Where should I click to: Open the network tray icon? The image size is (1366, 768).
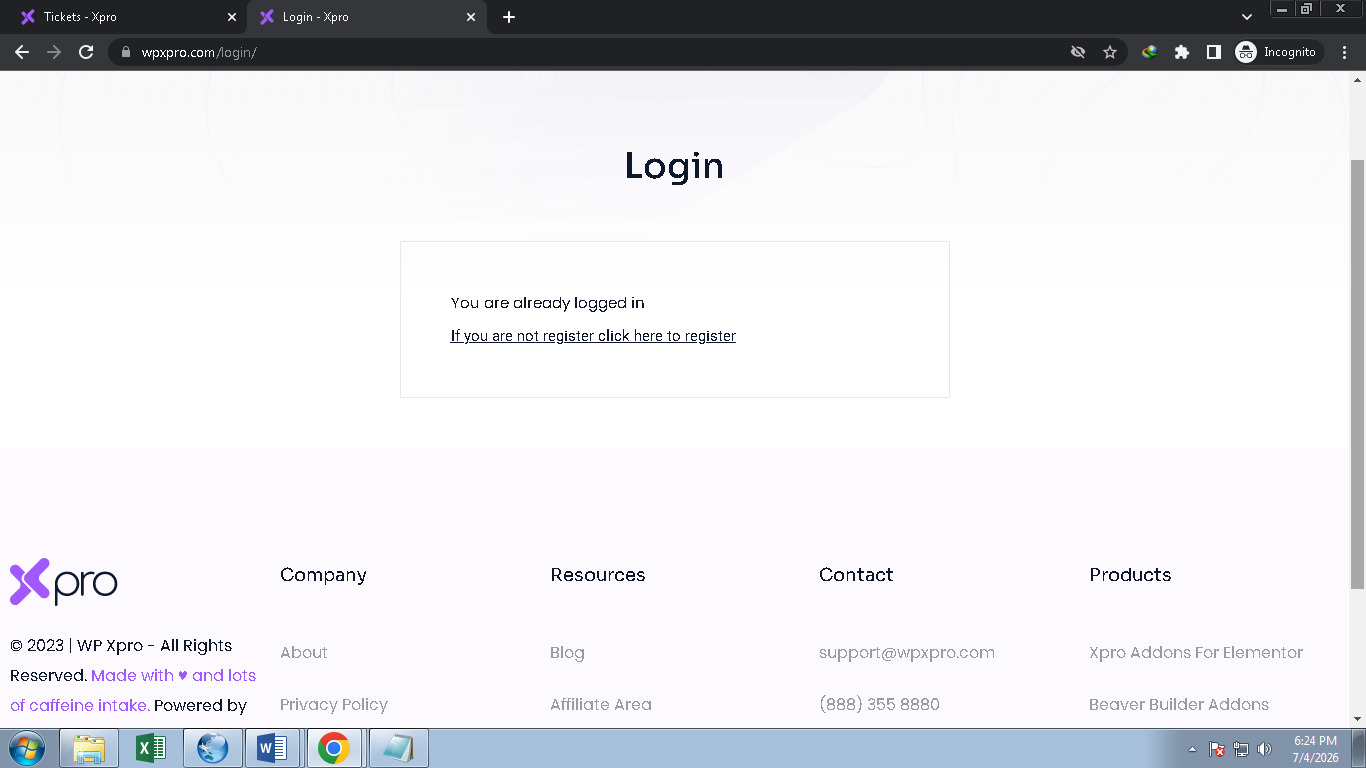[x=1241, y=749]
